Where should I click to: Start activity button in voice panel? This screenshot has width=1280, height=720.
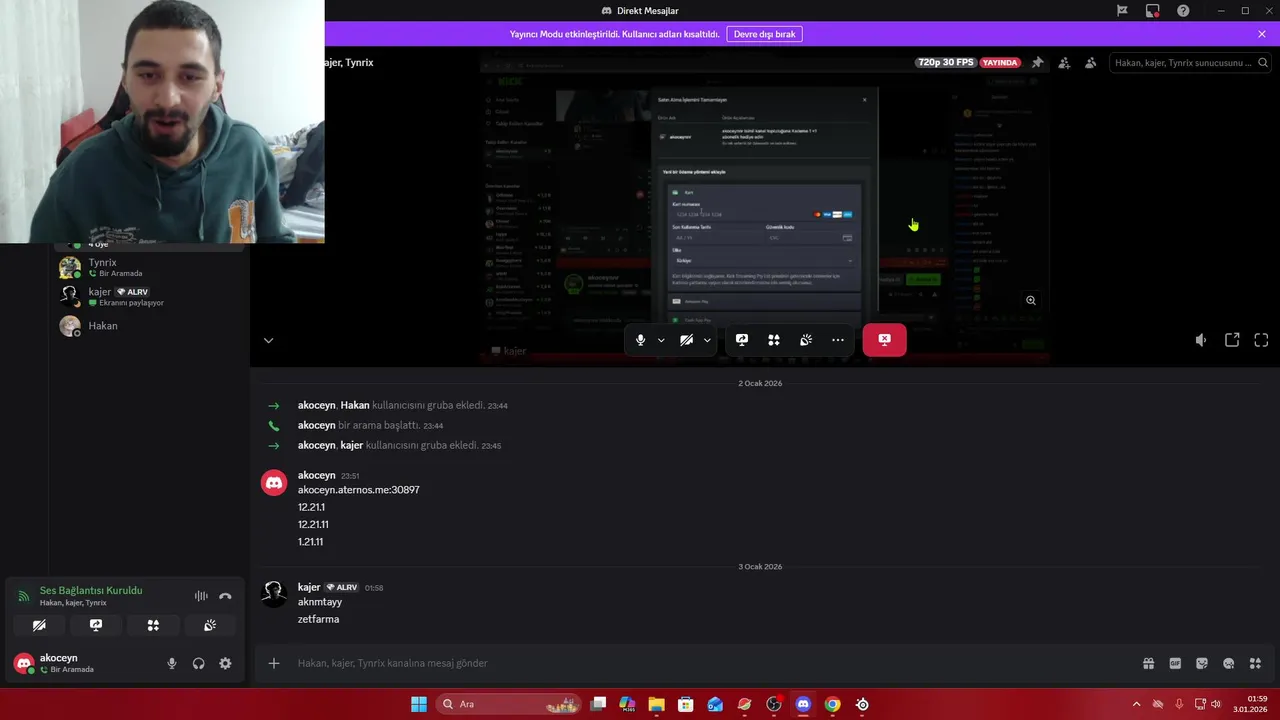click(153, 625)
